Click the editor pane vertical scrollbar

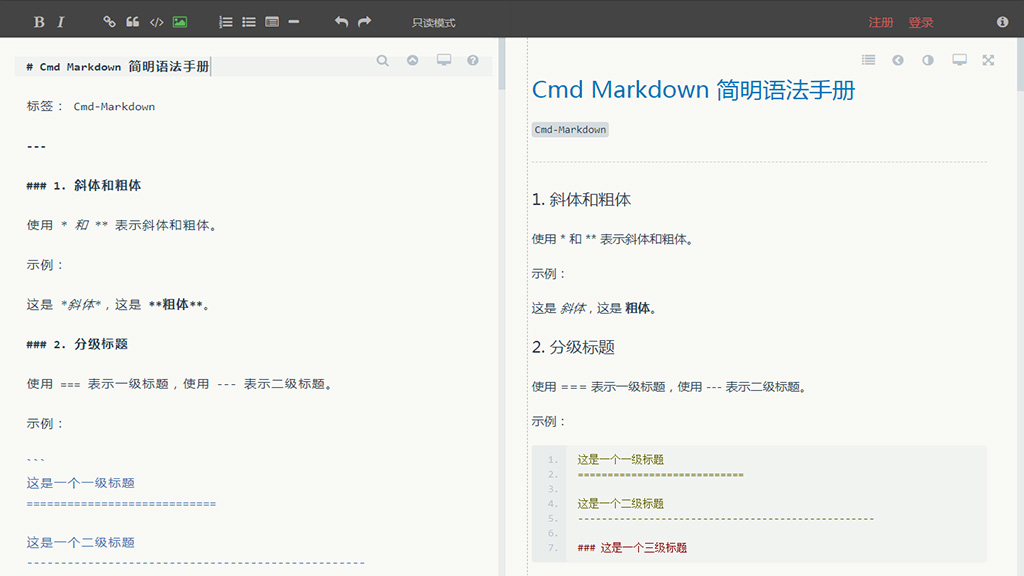pyautogui.click(x=502, y=63)
